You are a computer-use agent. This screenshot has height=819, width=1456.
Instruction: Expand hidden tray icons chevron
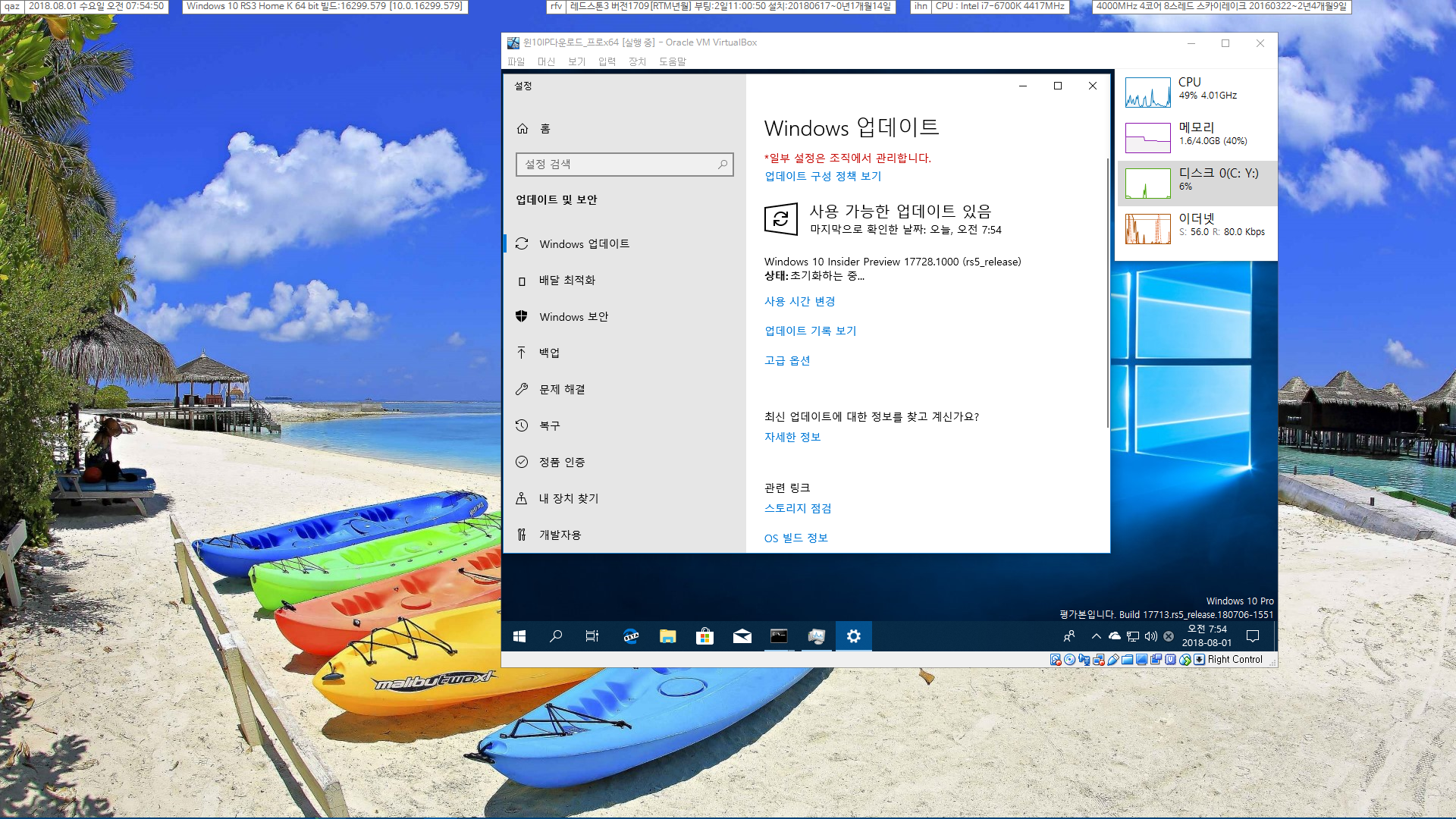[1097, 636]
